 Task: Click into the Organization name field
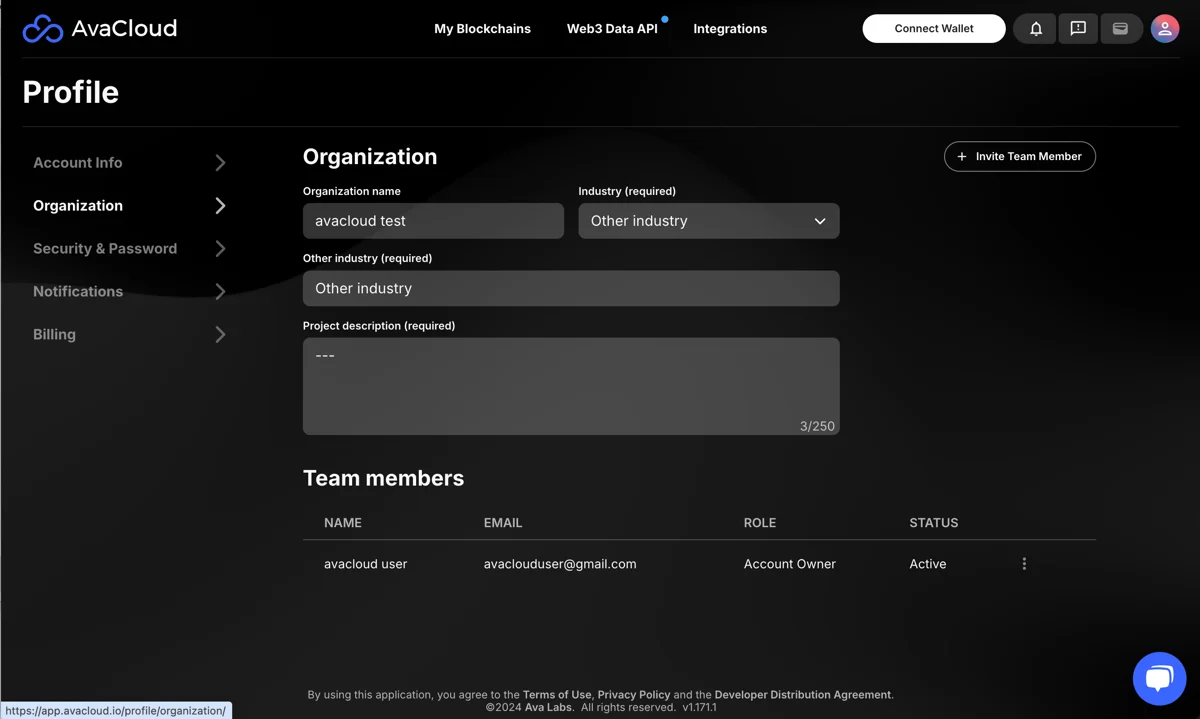(433, 221)
